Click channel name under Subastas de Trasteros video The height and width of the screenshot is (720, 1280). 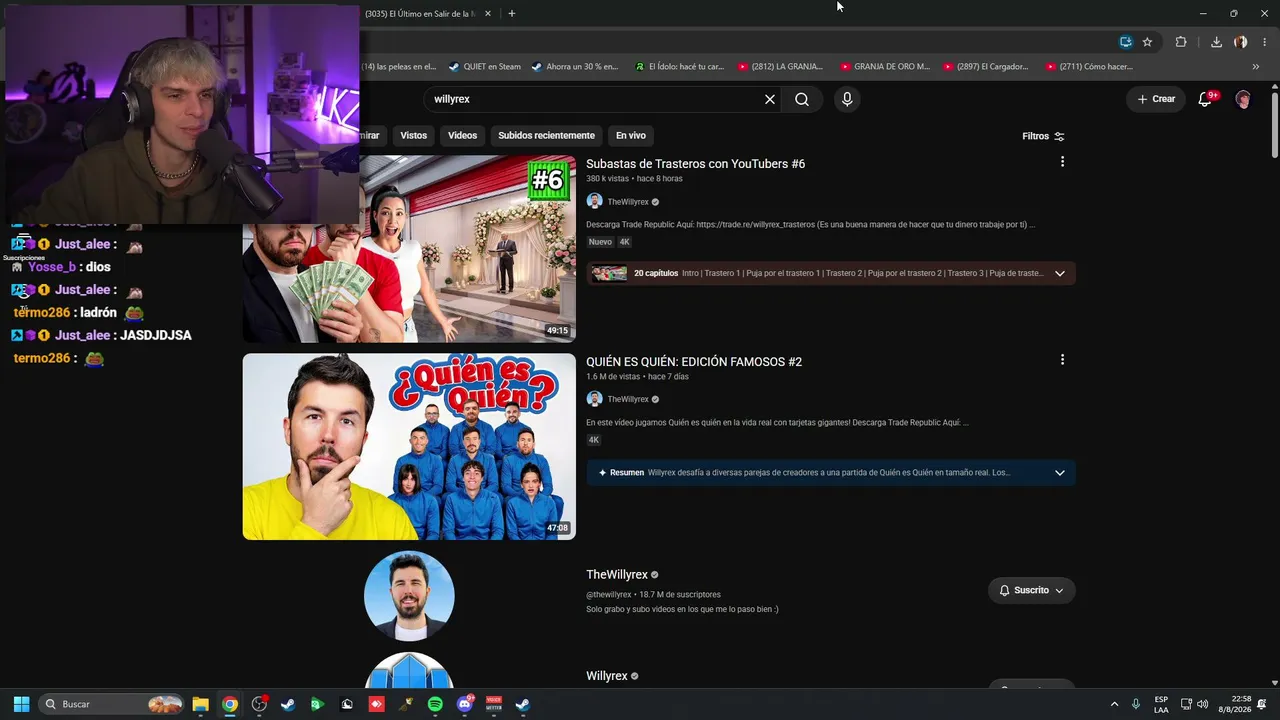pos(628,202)
